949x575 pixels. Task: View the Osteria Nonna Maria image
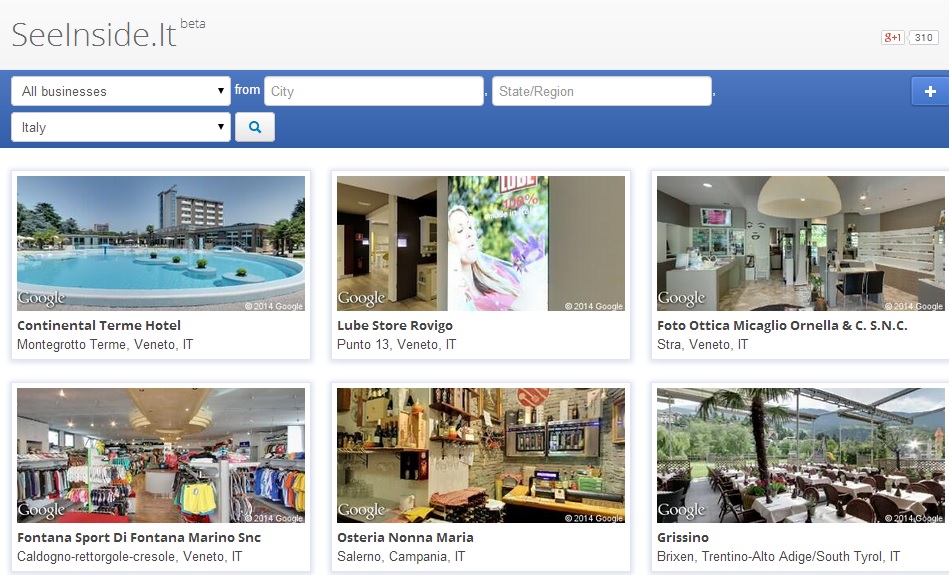[x=480, y=455]
